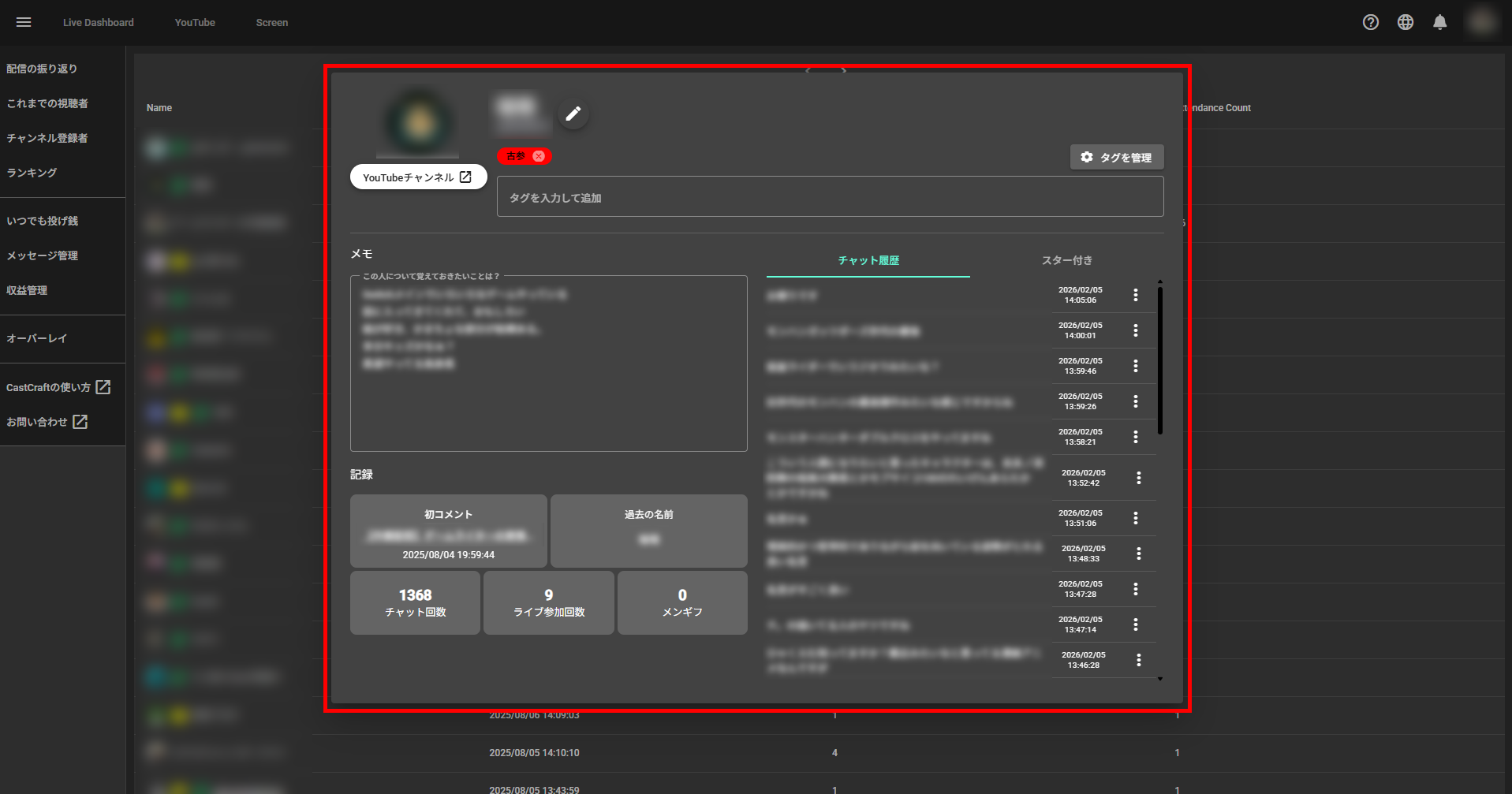Screen dimensions: 1512x794
Task: Go to メッセージ管理 in the sidebar
Action: (41, 255)
